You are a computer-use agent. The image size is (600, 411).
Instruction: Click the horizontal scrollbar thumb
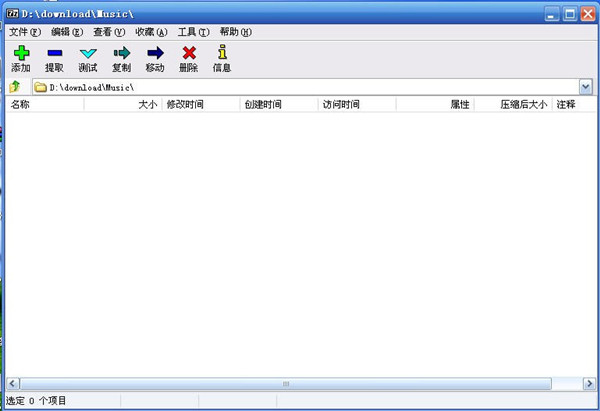pyautogui.click(x=286, y=383)
